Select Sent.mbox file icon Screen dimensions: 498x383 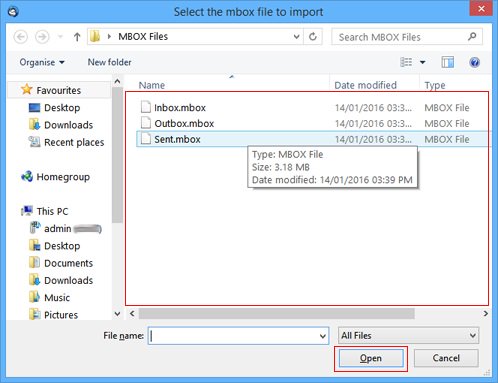pyautogui.click(x=146, y=138)
